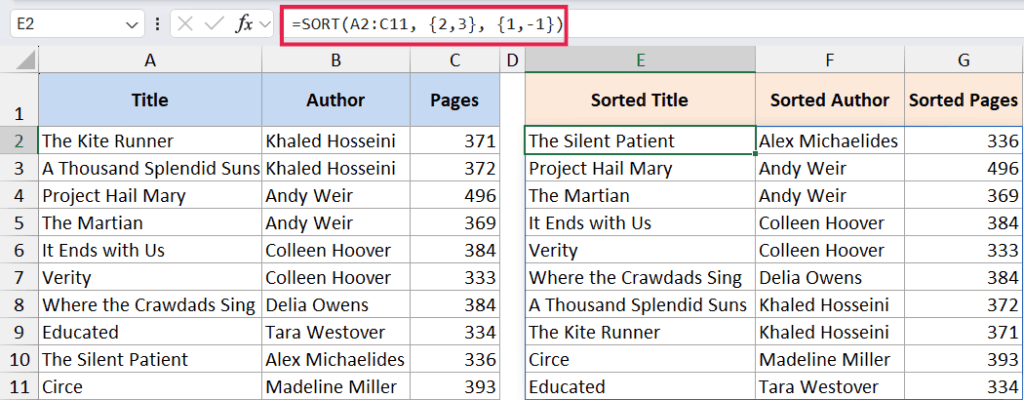This screenshot has height=400, width=1024.
Task: Select row 5 header
Action: (20, 223)
